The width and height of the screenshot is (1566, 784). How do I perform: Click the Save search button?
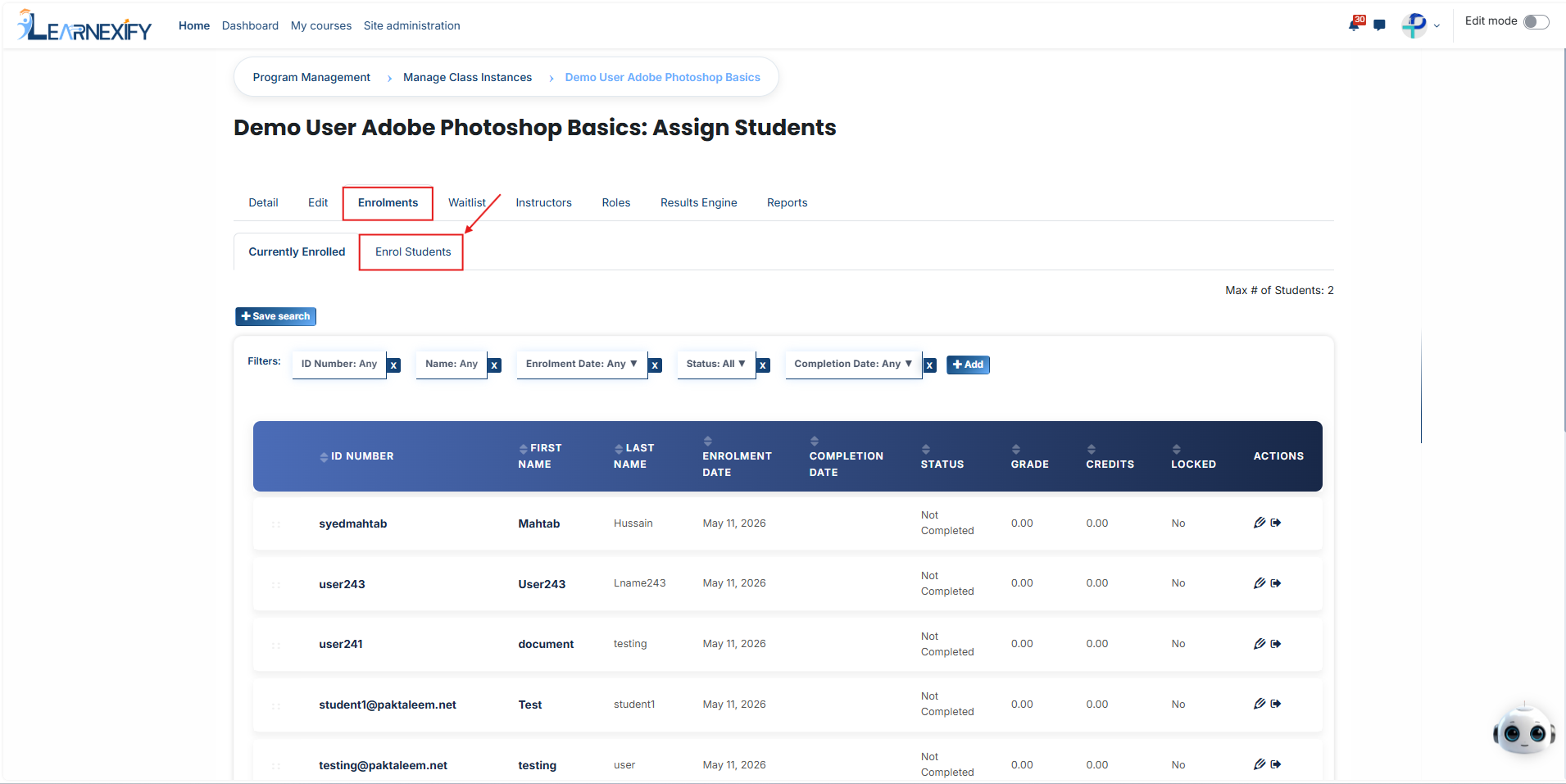(x=276, y=316)
